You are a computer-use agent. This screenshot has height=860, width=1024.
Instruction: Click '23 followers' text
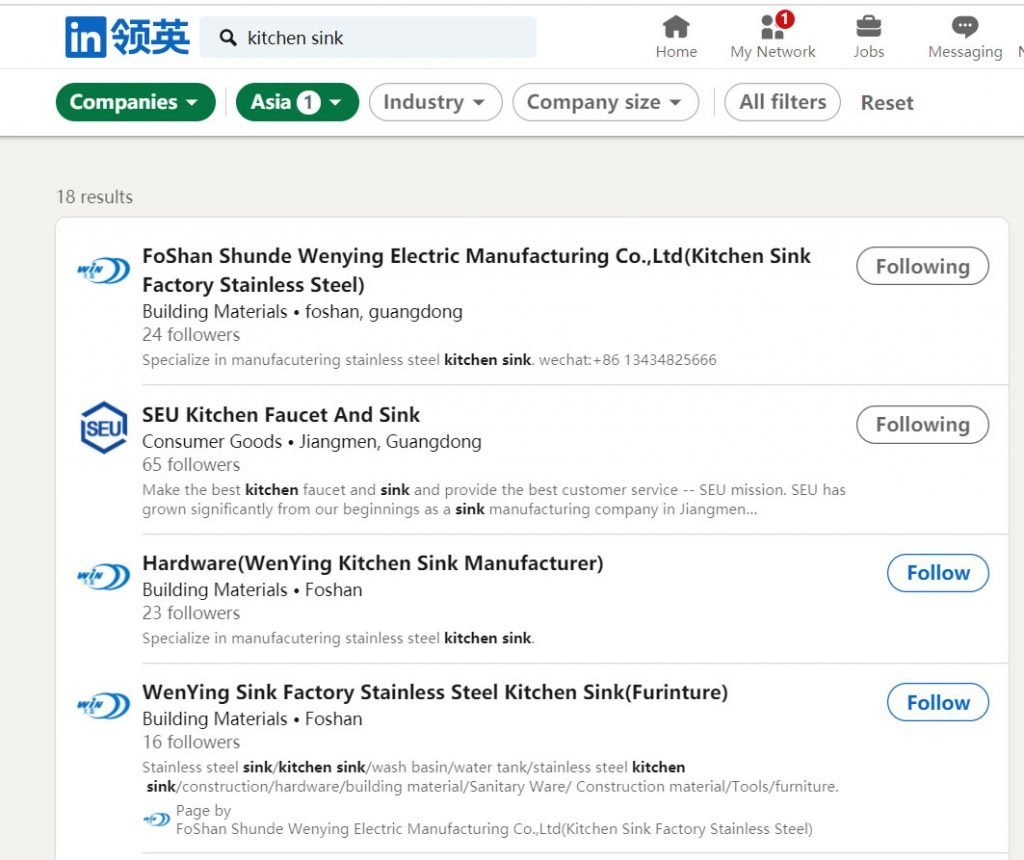coord(191,613)
